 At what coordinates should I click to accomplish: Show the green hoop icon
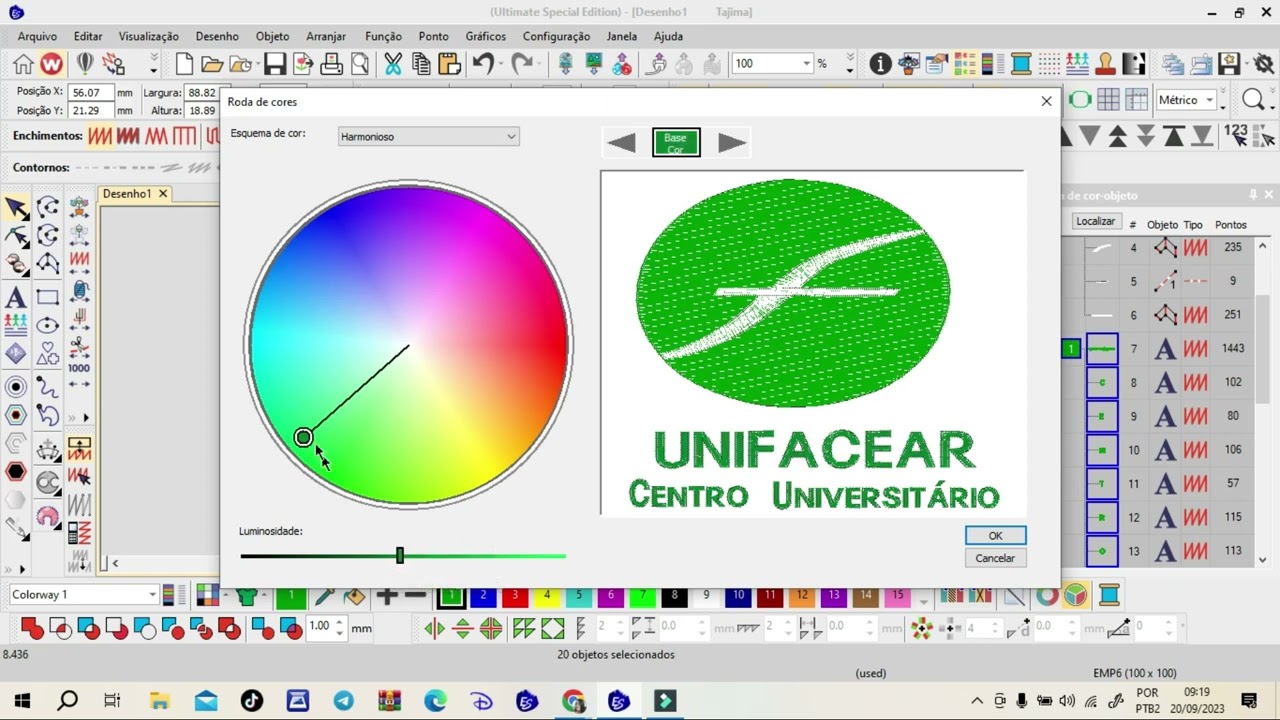[1080, 100]
